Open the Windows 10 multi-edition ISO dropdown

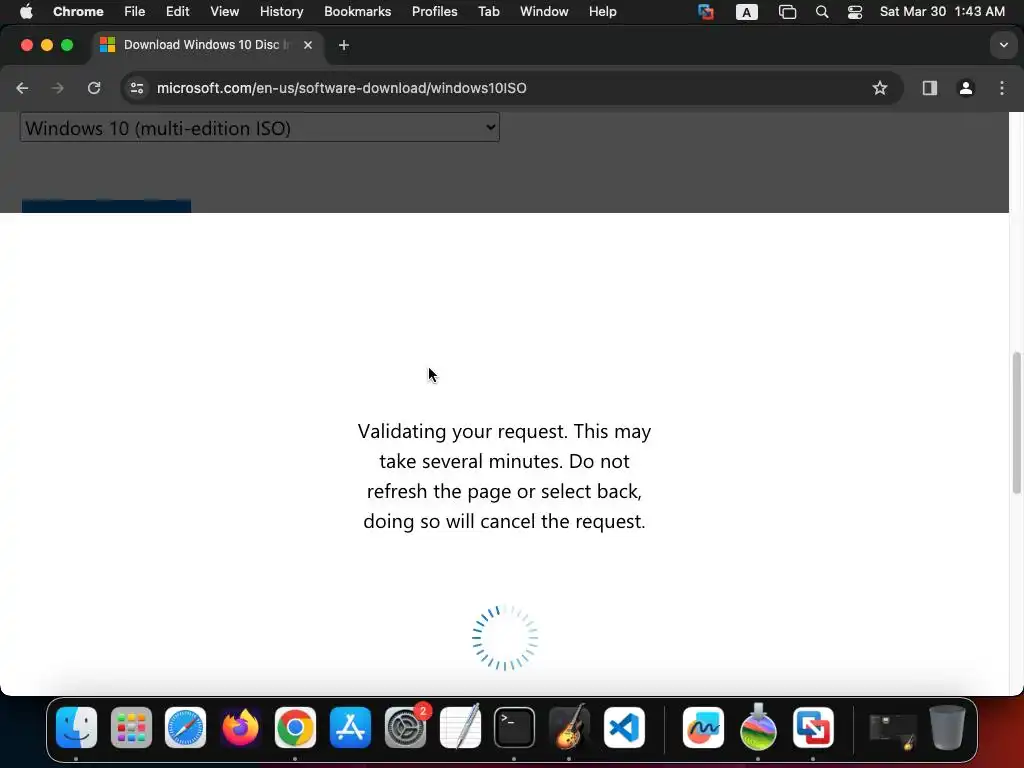point(260,128)
